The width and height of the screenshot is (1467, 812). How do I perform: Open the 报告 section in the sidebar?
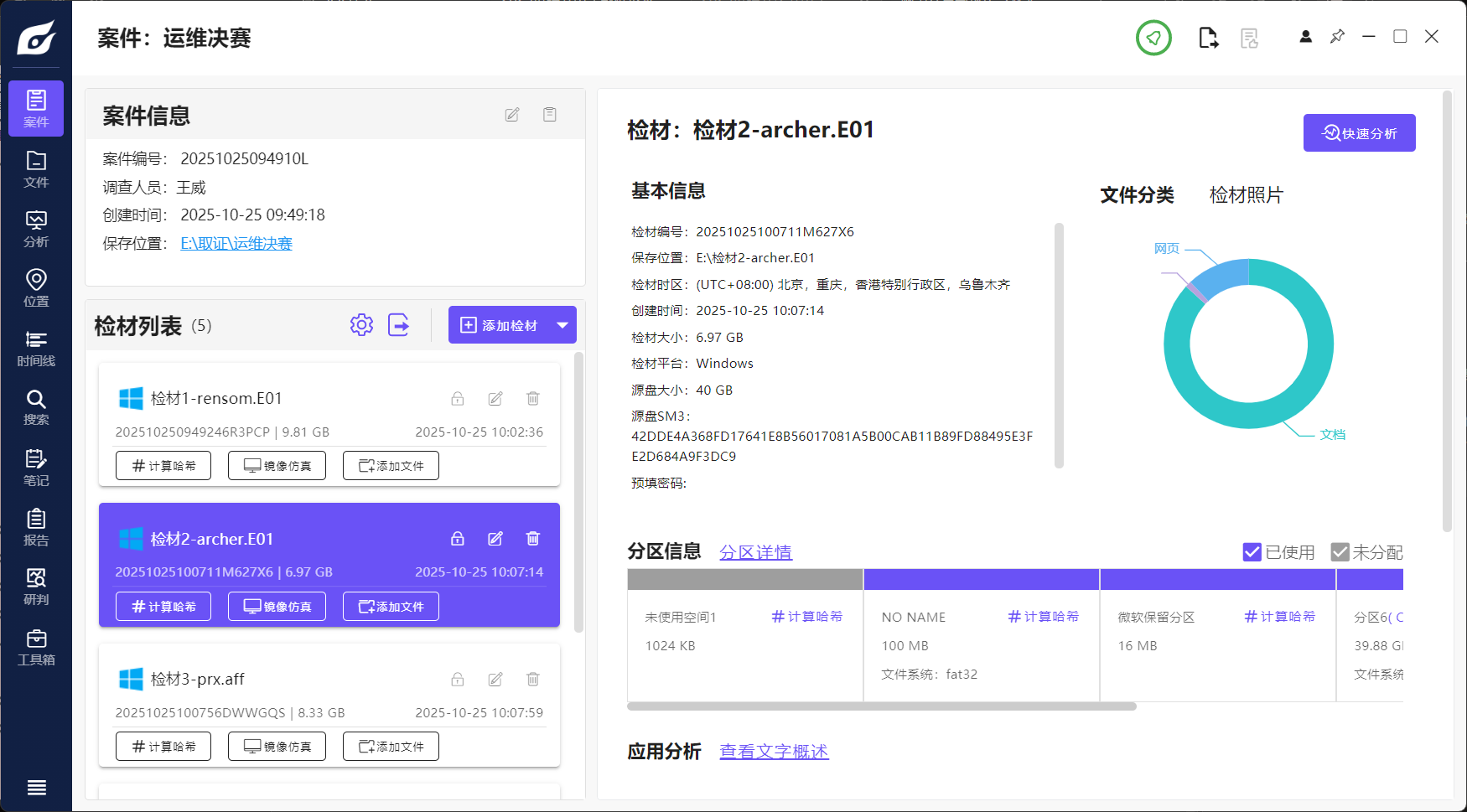coord(36,526)
